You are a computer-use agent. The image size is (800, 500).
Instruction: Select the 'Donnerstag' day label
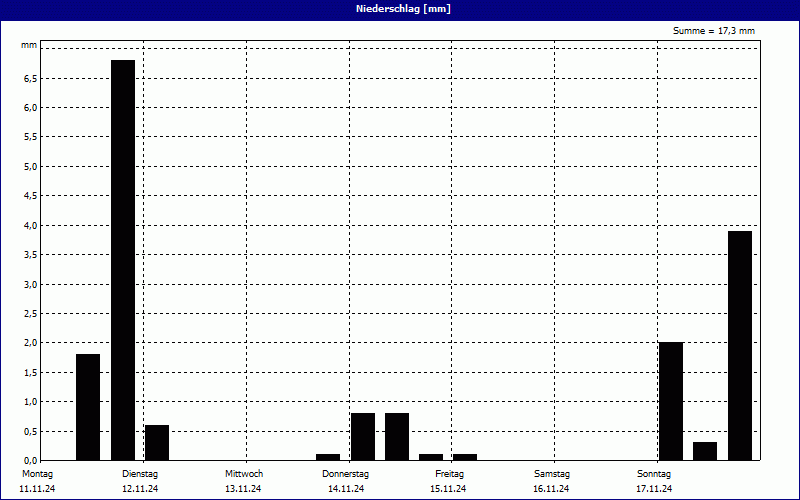pyautogui.click(x=345, y=474)
